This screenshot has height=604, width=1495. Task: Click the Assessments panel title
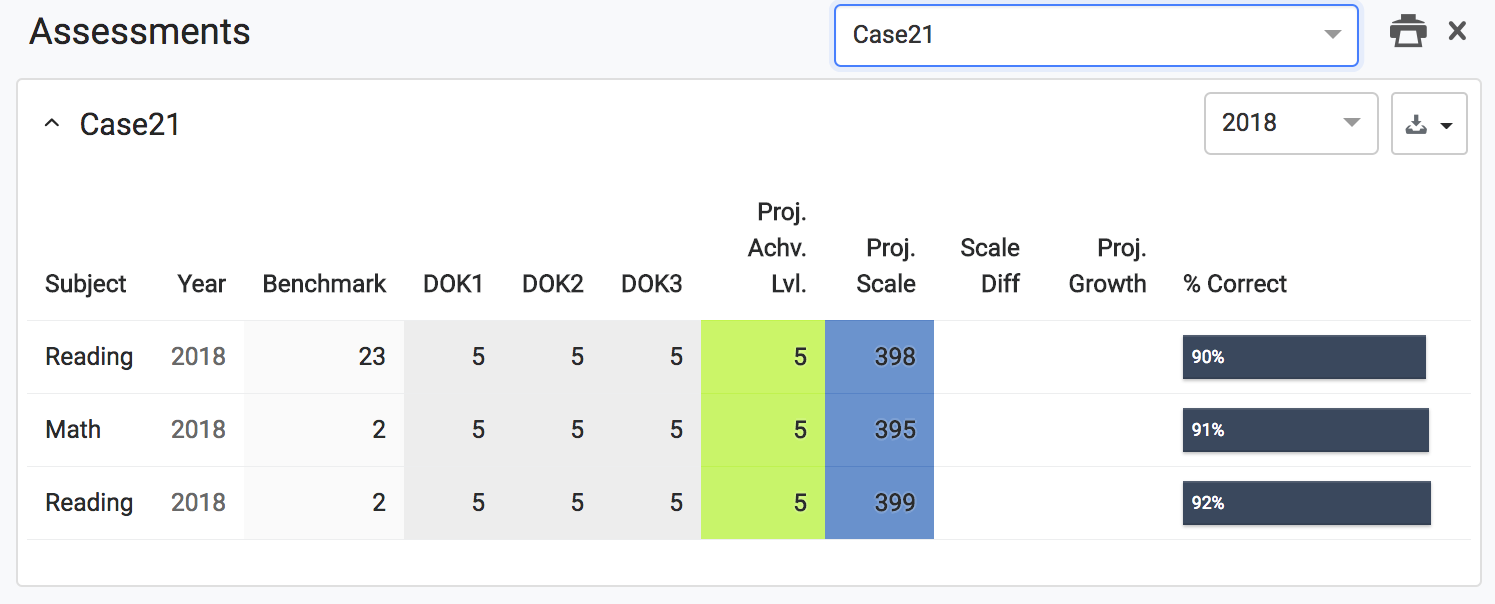coord(140,32)
